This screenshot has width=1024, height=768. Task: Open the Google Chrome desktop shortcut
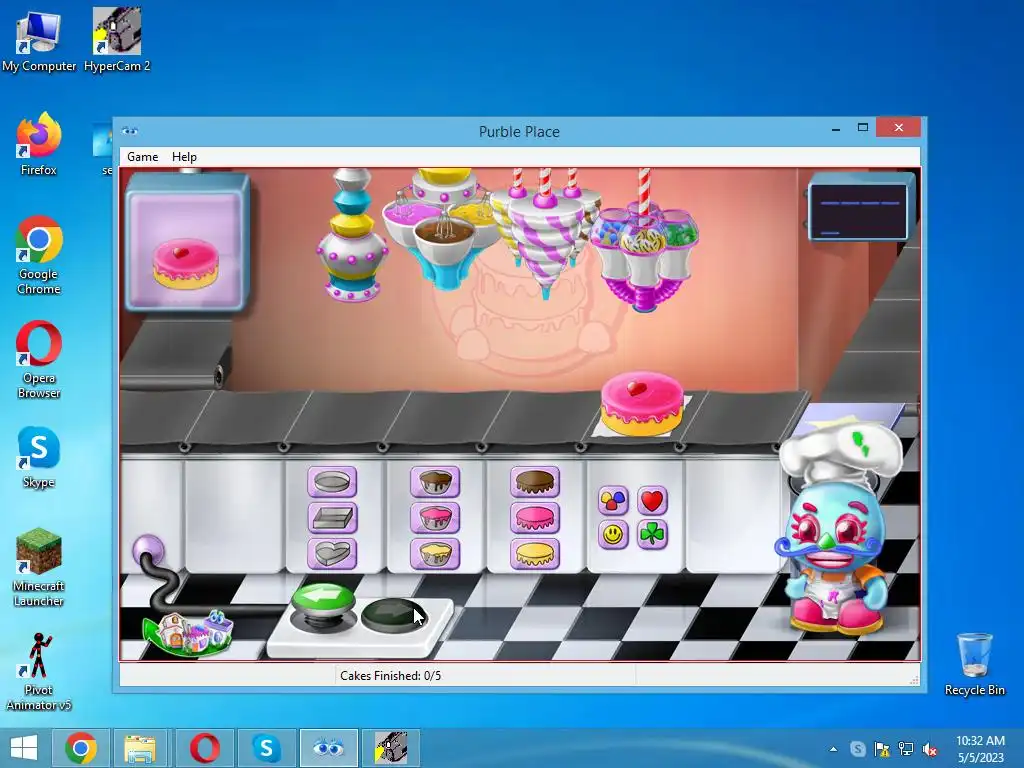click(39, 255)
